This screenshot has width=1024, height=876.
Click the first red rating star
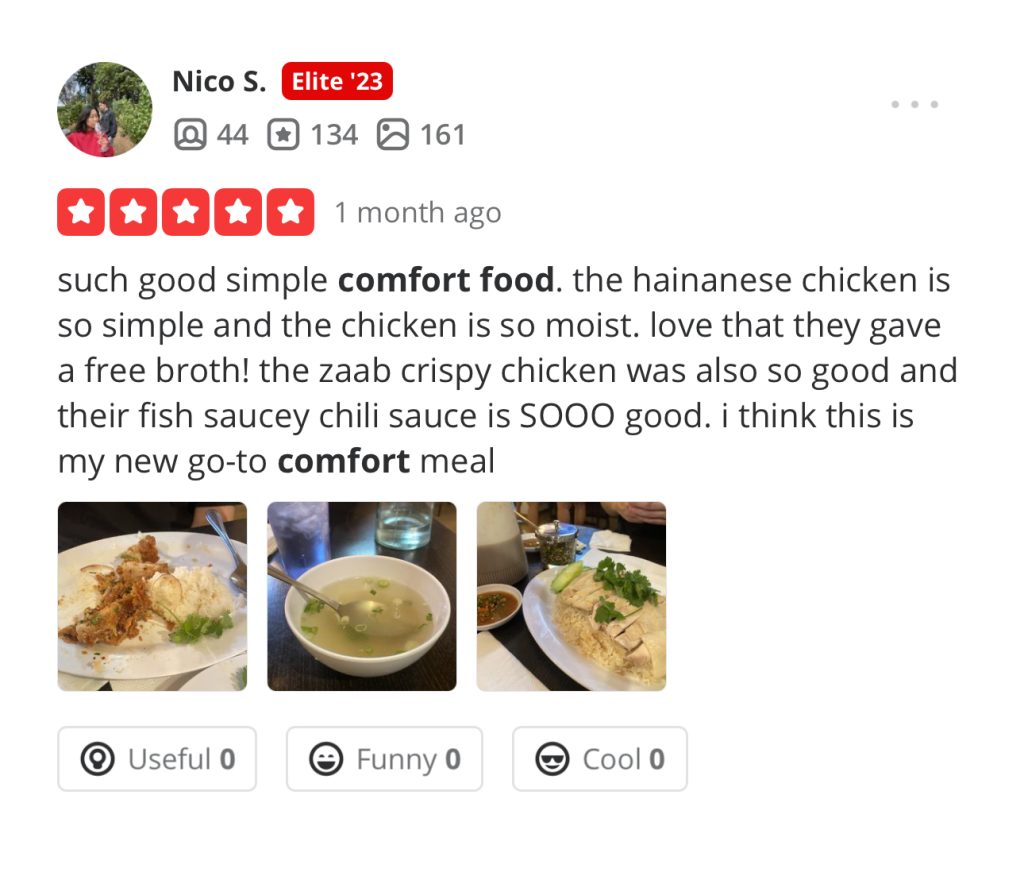[81, 212]
